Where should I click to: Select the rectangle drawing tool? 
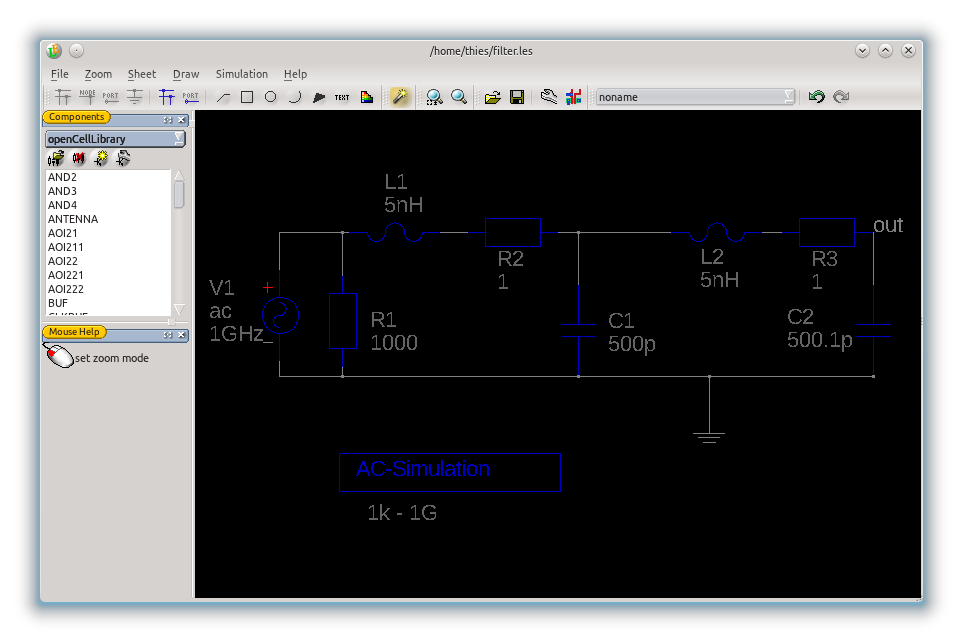(x=247, y=97)
